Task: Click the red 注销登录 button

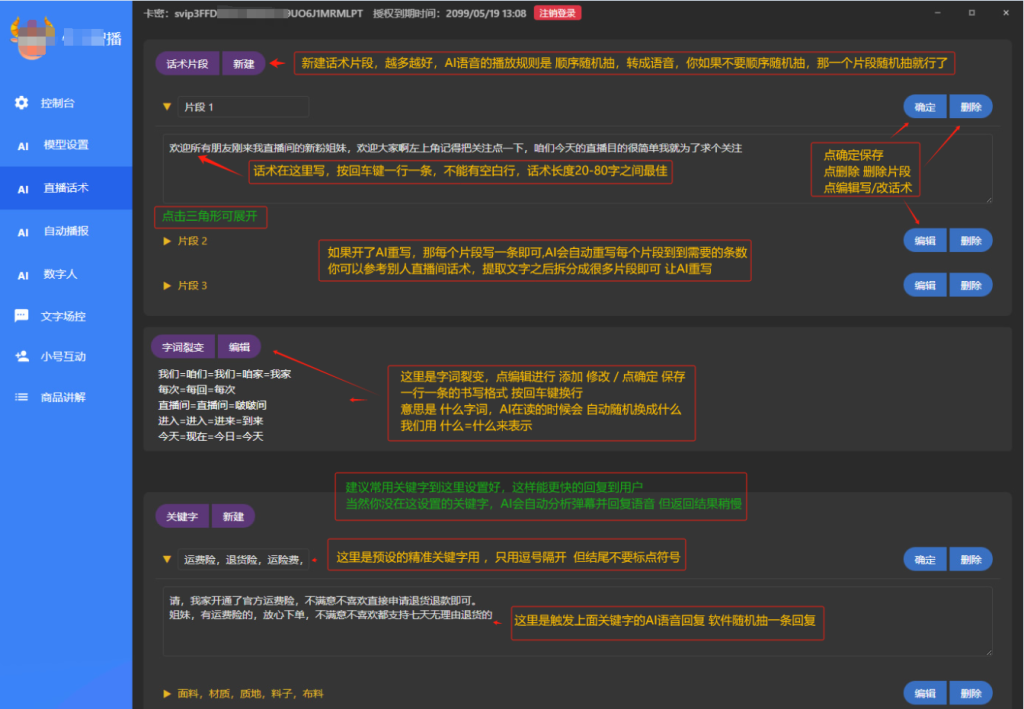Action: 557,13
